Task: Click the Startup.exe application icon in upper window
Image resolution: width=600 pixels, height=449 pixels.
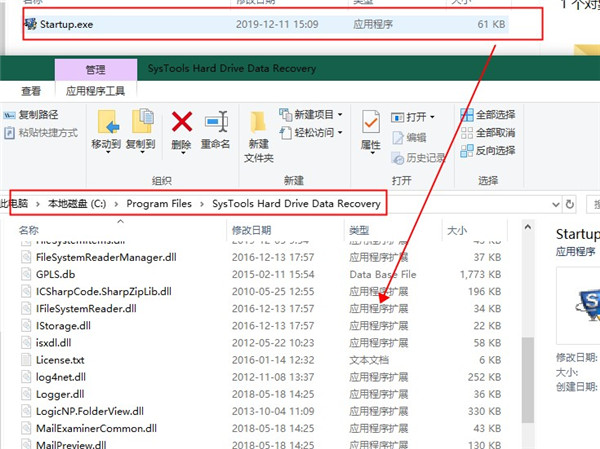Action: tap(31, 24)
